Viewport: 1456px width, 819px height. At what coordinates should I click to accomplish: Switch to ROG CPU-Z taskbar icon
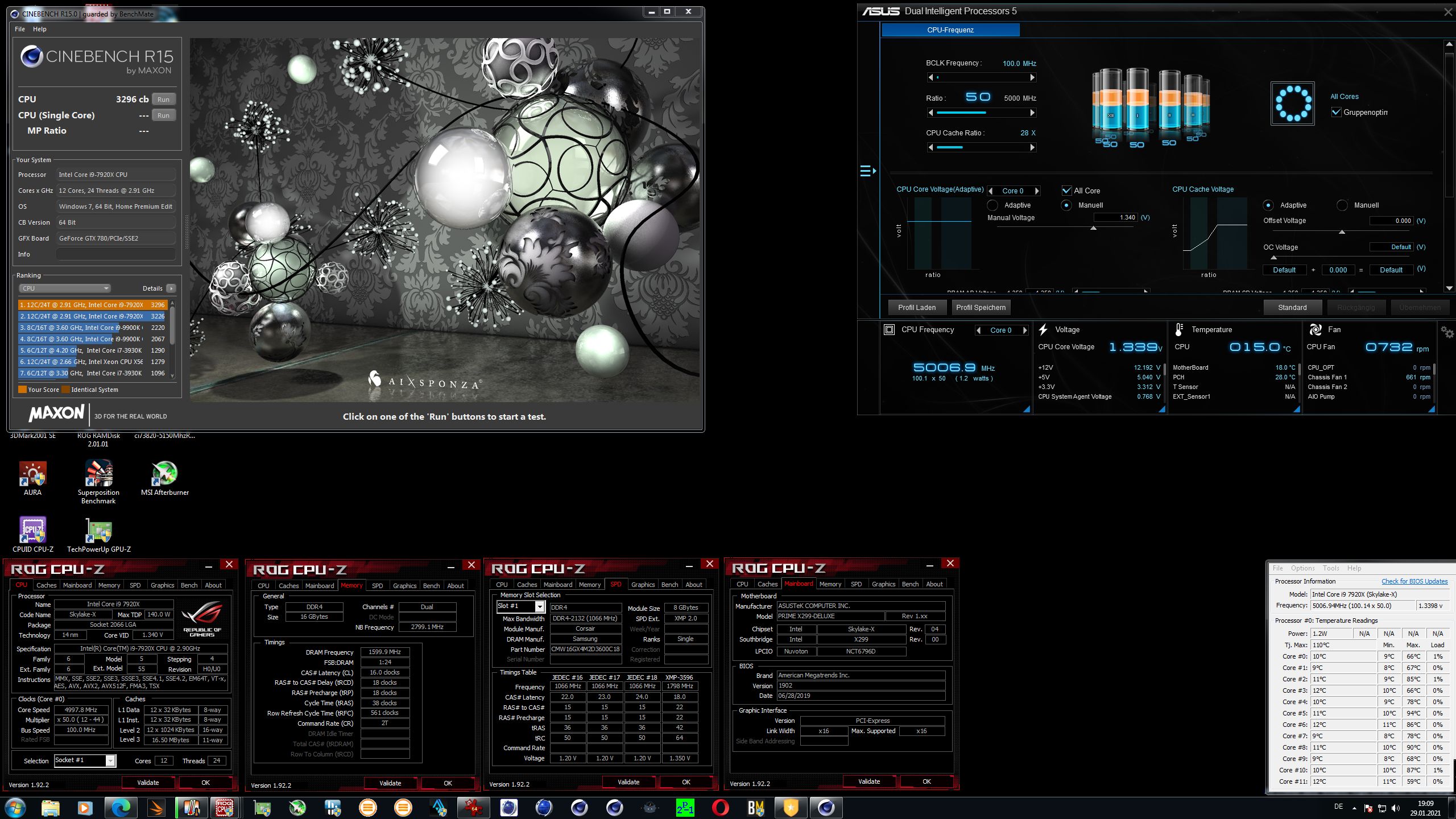[x=224, y=807]
